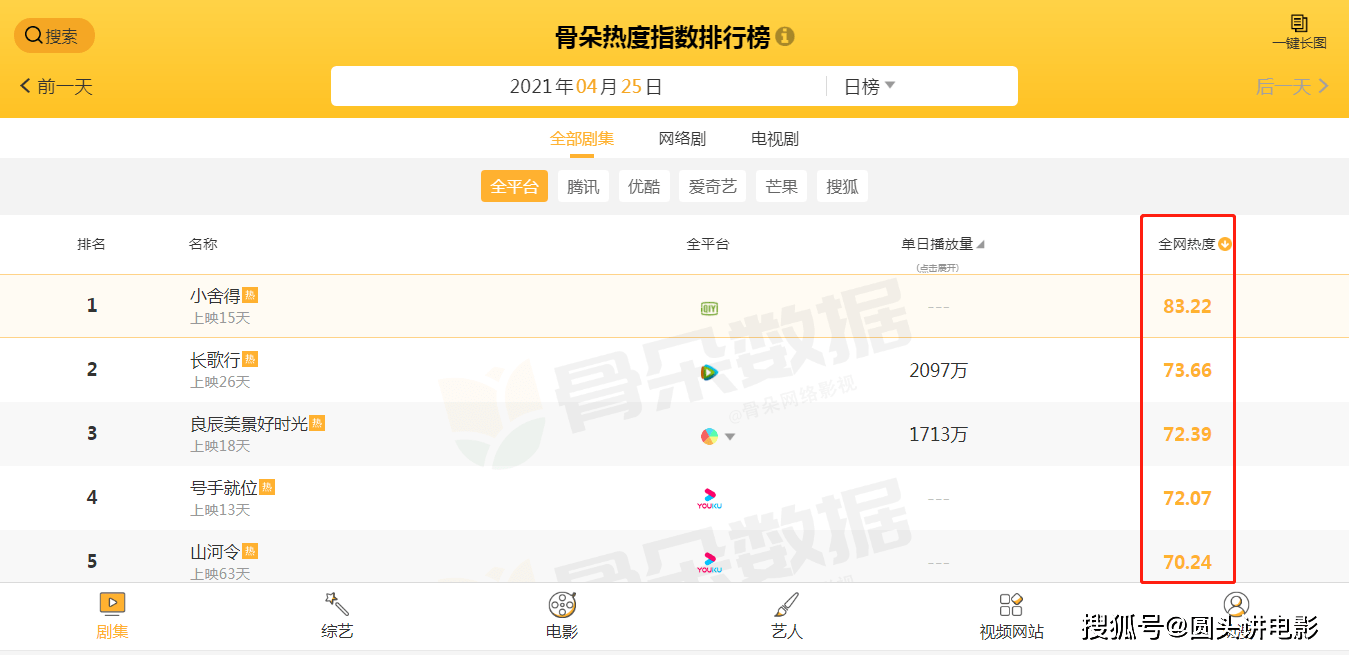Open the 艺人 section in bottom navigation
The height and width of the screenshot is (655, 1349).
787,615
